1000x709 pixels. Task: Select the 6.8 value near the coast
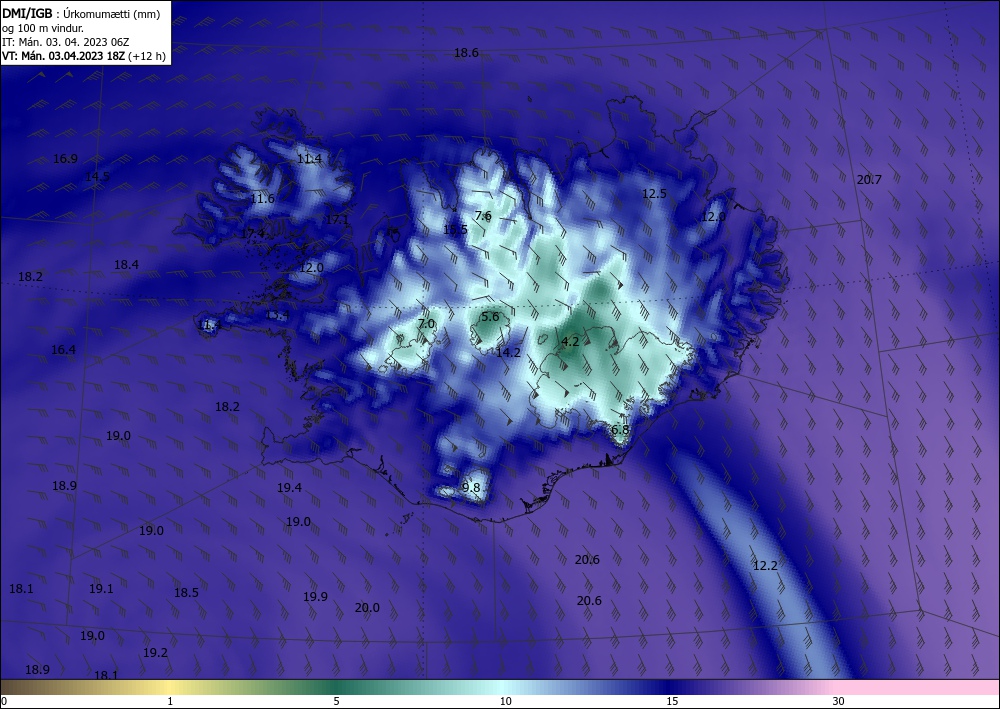pyautogui.click(x=620, y=430)
